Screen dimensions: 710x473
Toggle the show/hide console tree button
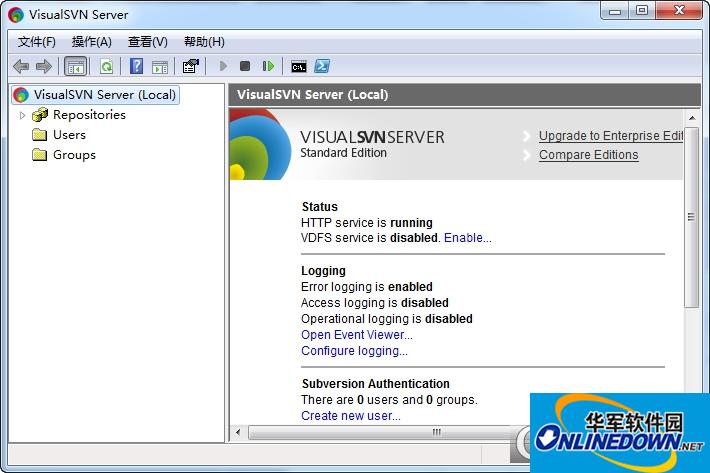(x=75, y=66)
